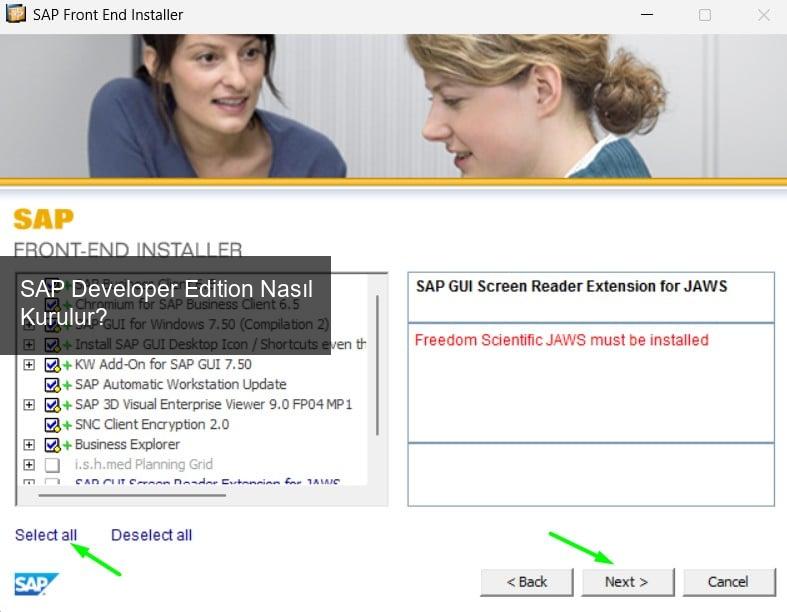Click the orange SAP heading logo above Front-End Installer
The height and width of the screenshot is (612, 787).
click(x=43, y=219)
